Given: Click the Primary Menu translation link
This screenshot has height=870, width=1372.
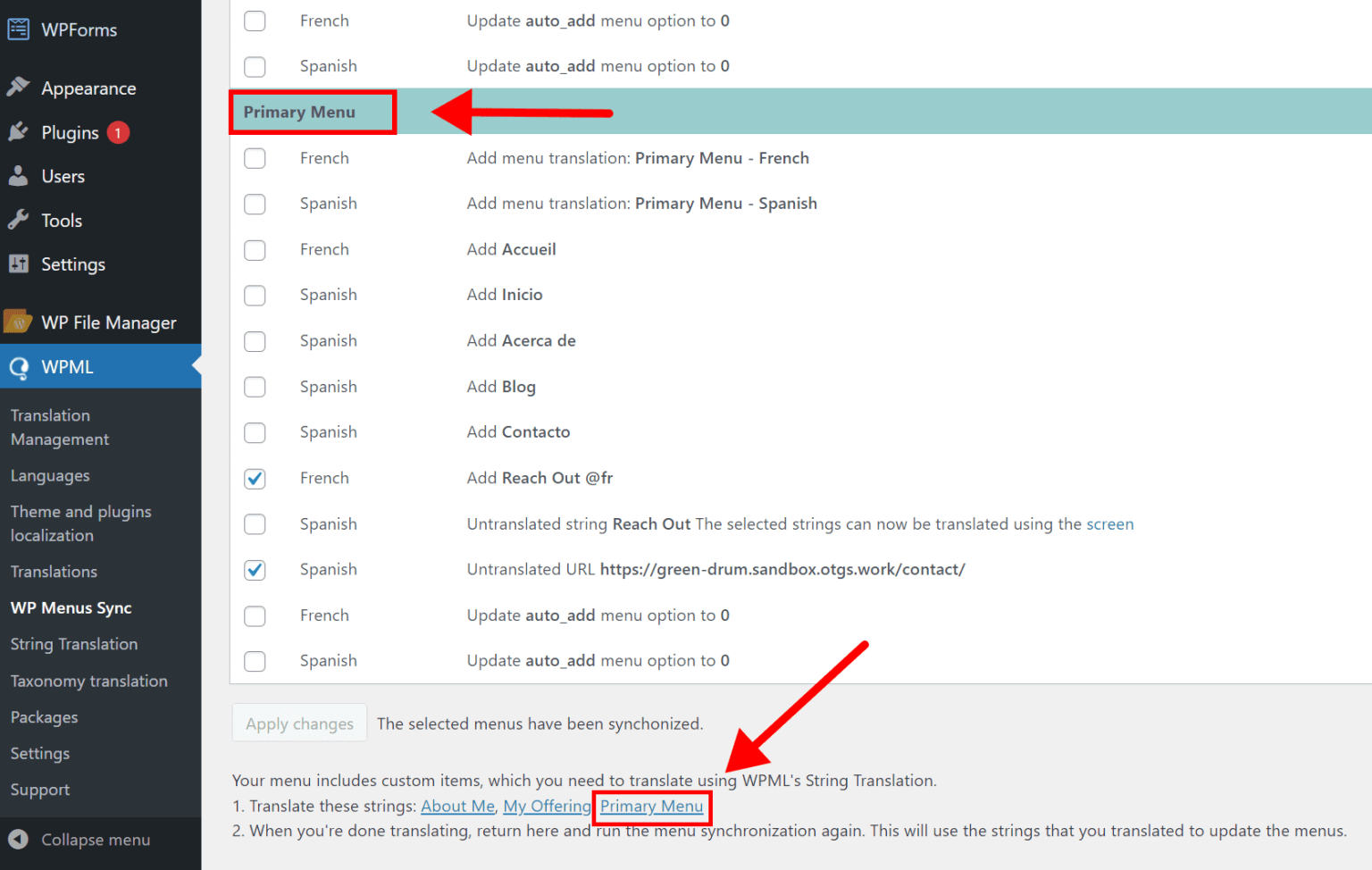Looking at the screenshot, I should point(651,806).
